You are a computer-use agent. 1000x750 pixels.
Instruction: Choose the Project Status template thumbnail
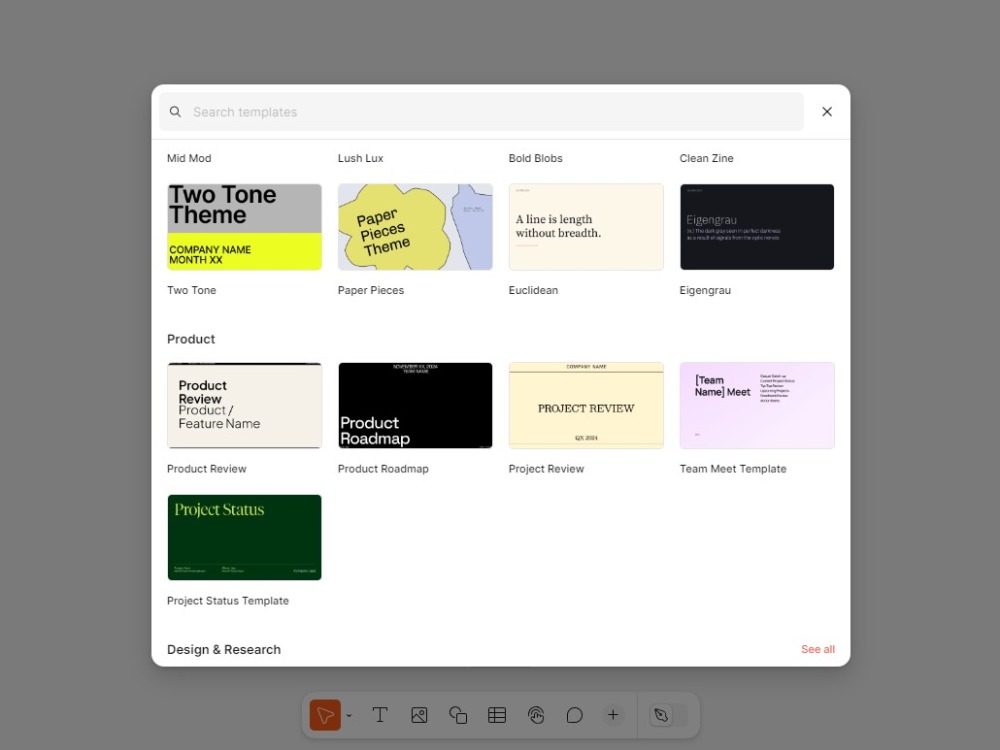(244, 538)
